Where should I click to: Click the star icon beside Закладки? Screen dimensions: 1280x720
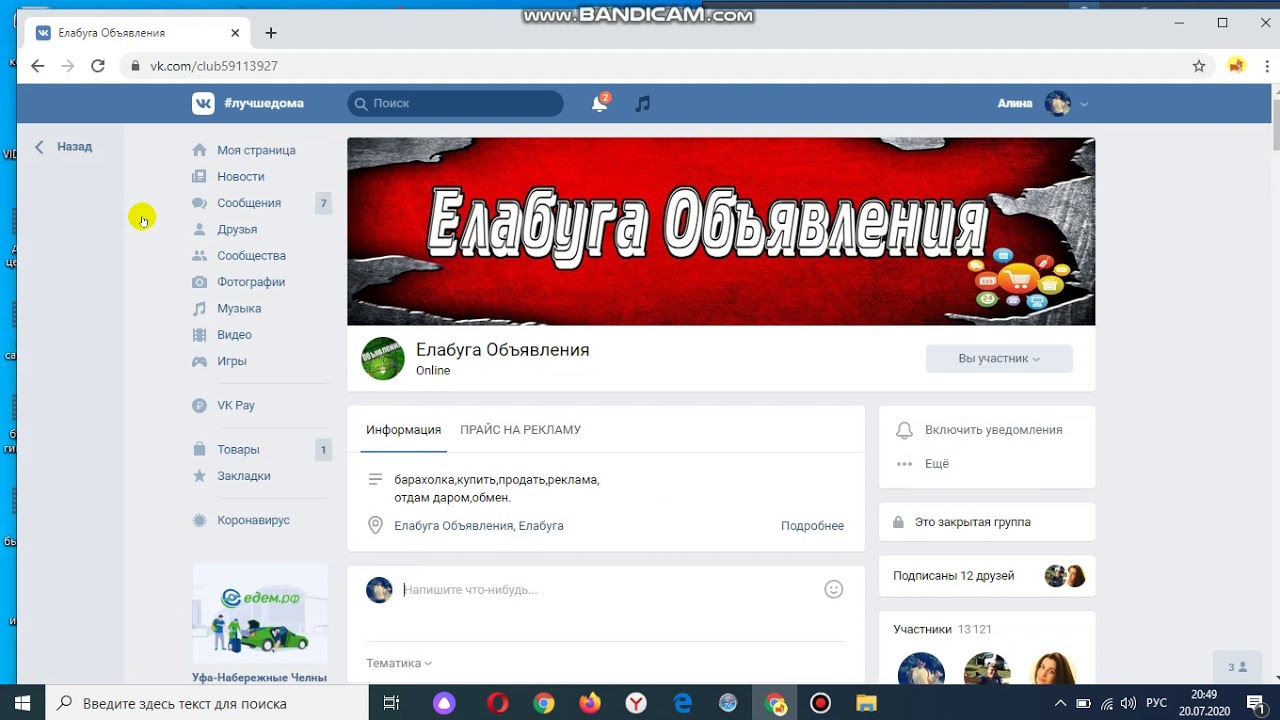point(199,476)
